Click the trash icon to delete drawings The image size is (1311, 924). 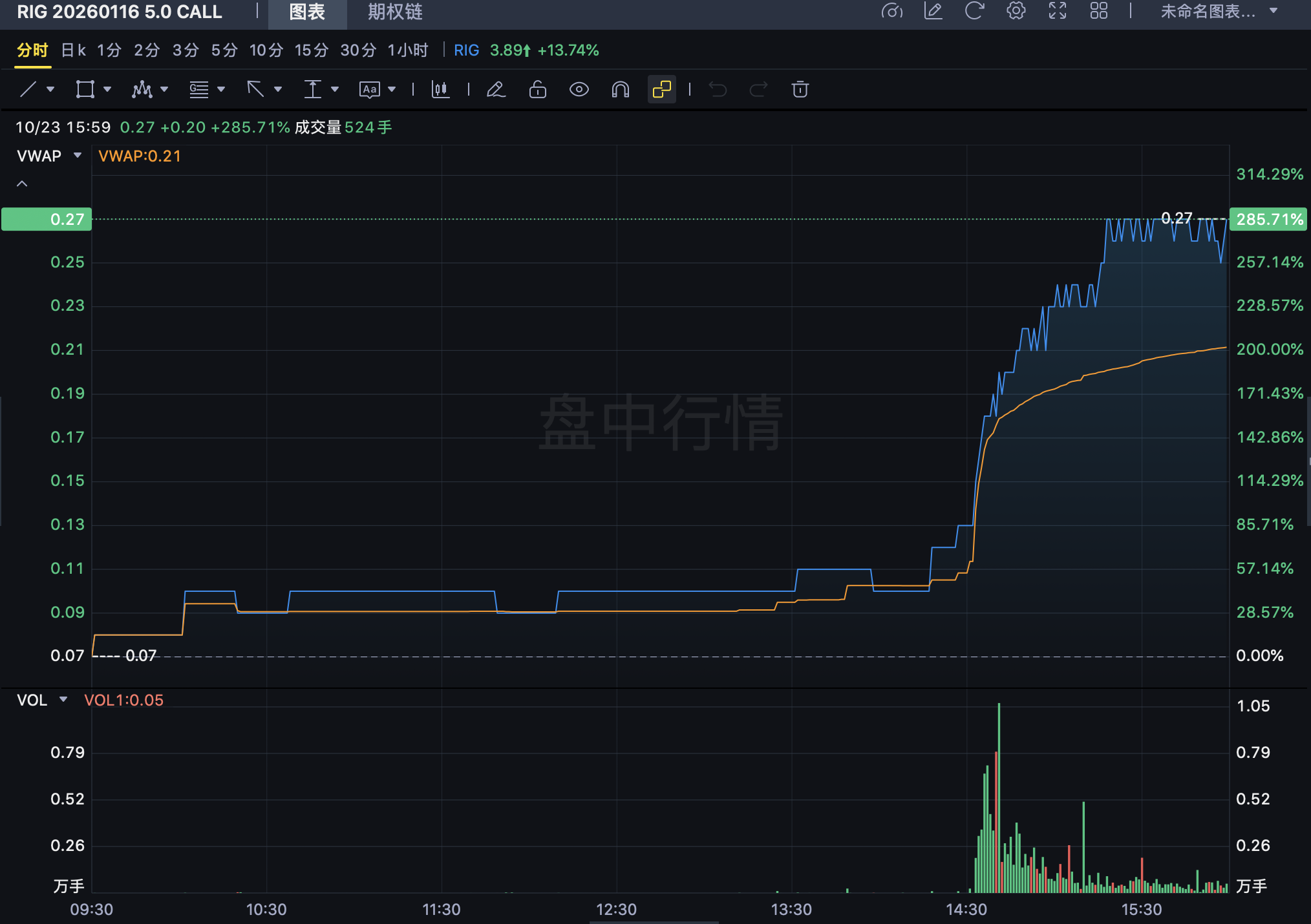(800, 89)
